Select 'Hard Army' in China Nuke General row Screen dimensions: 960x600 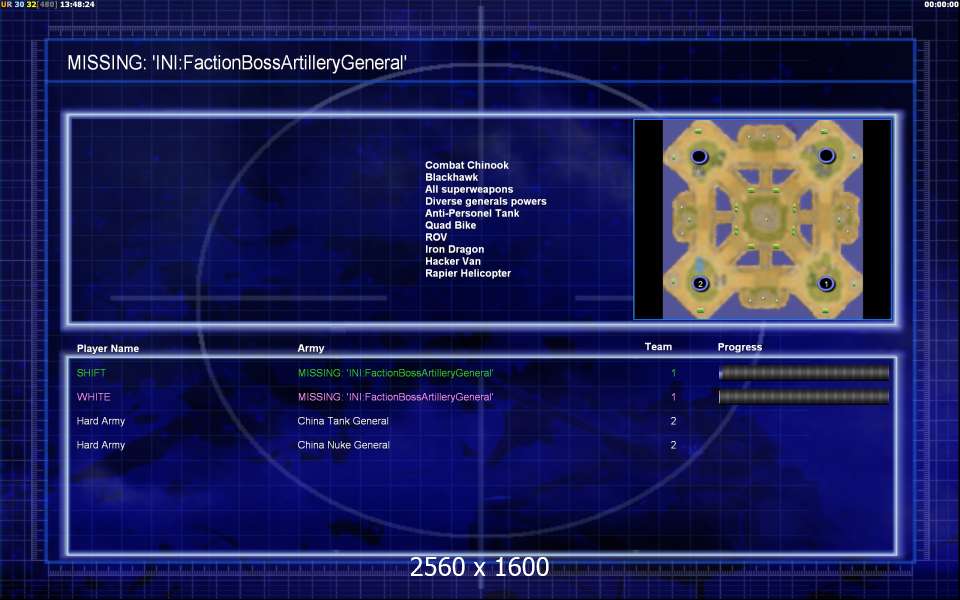(100, 445)
